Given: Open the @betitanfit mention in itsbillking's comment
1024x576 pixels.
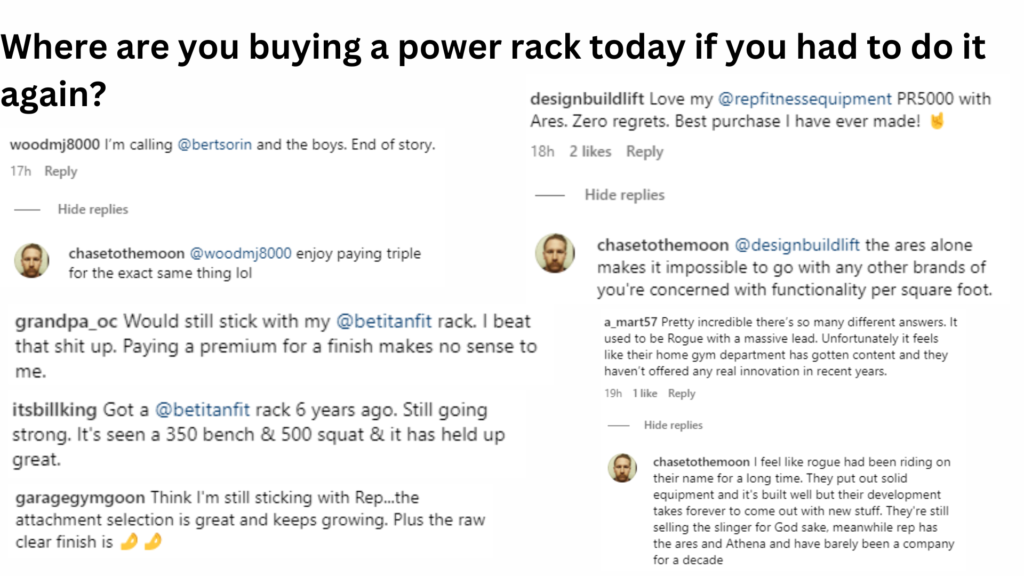Looking at the screenshot, I should coord(200,410).
